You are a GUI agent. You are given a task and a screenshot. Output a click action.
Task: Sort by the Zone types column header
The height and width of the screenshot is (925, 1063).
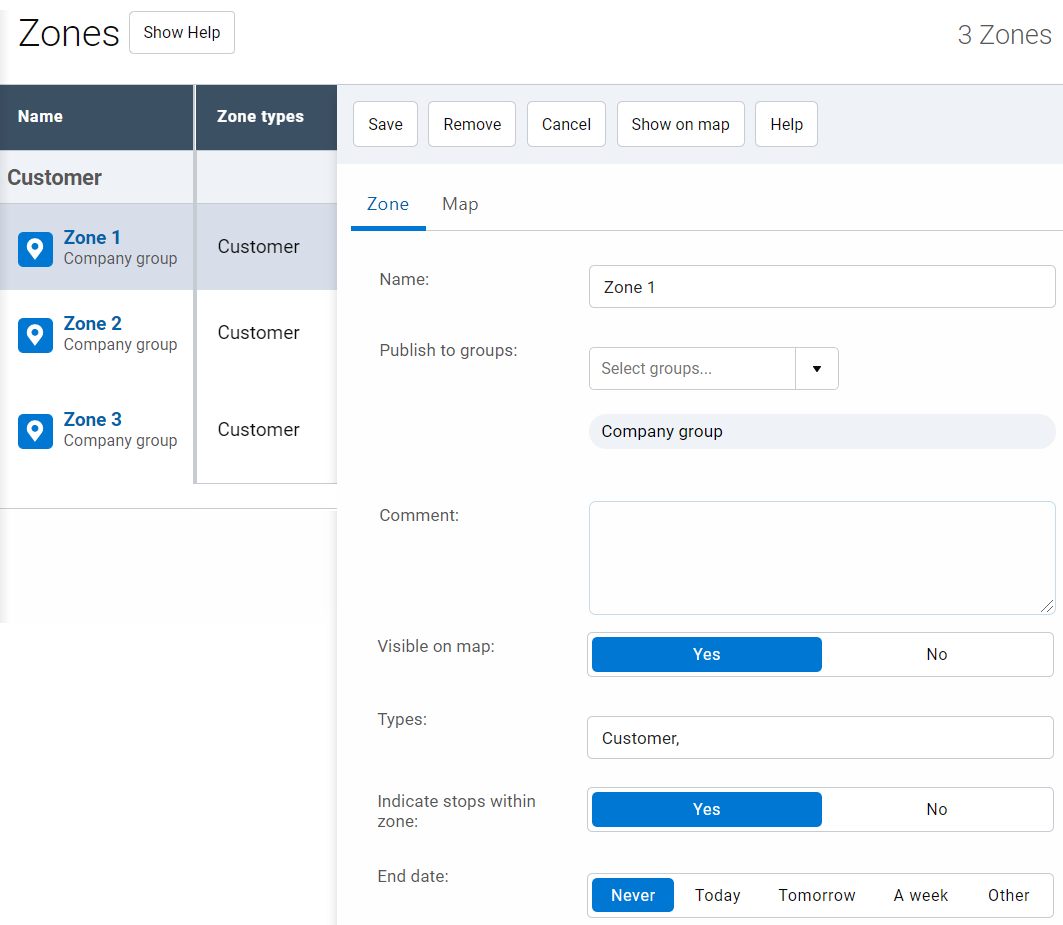pos(266,117)
